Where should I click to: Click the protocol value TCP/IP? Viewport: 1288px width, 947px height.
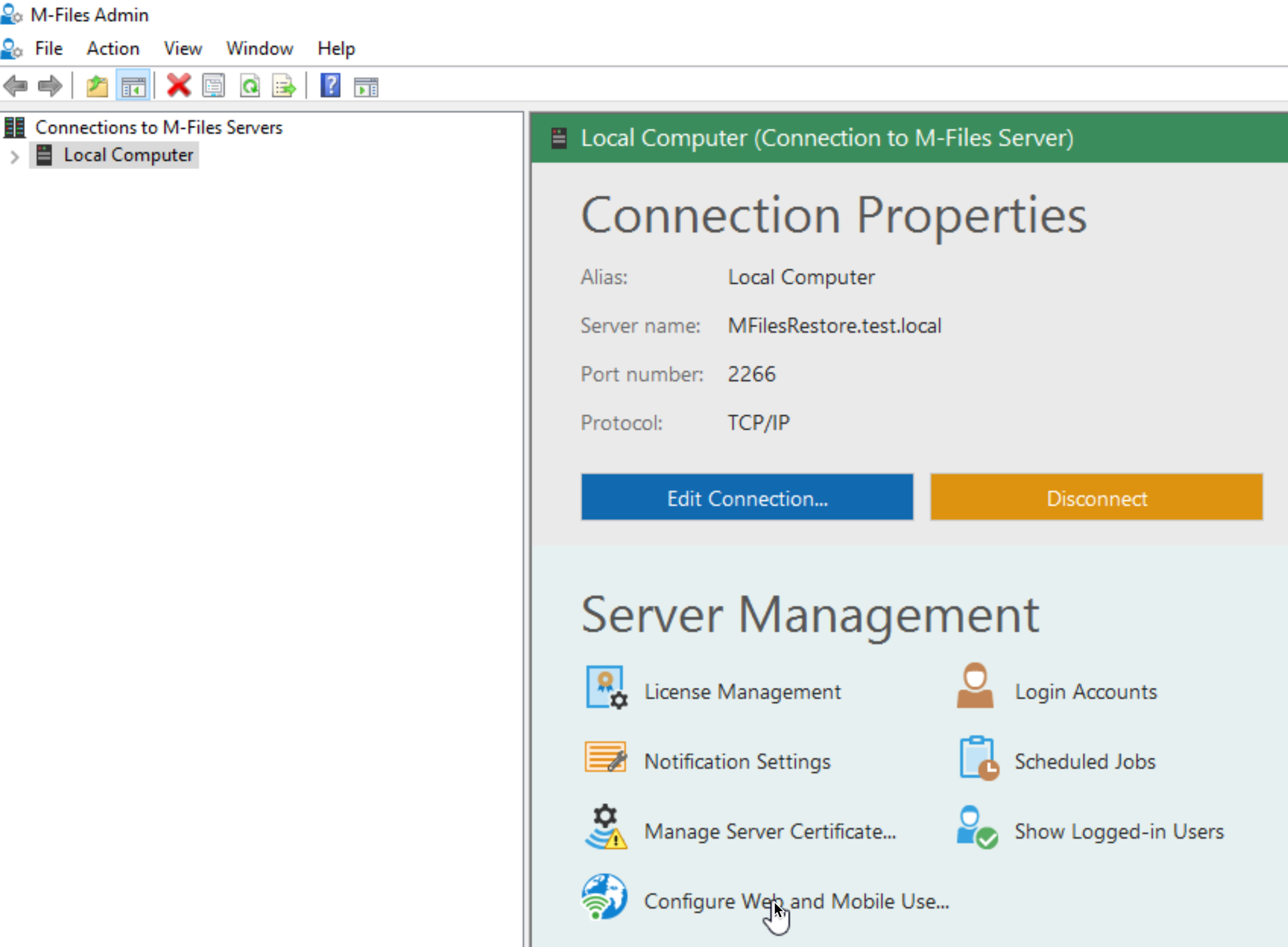click(x=758, y=423)
